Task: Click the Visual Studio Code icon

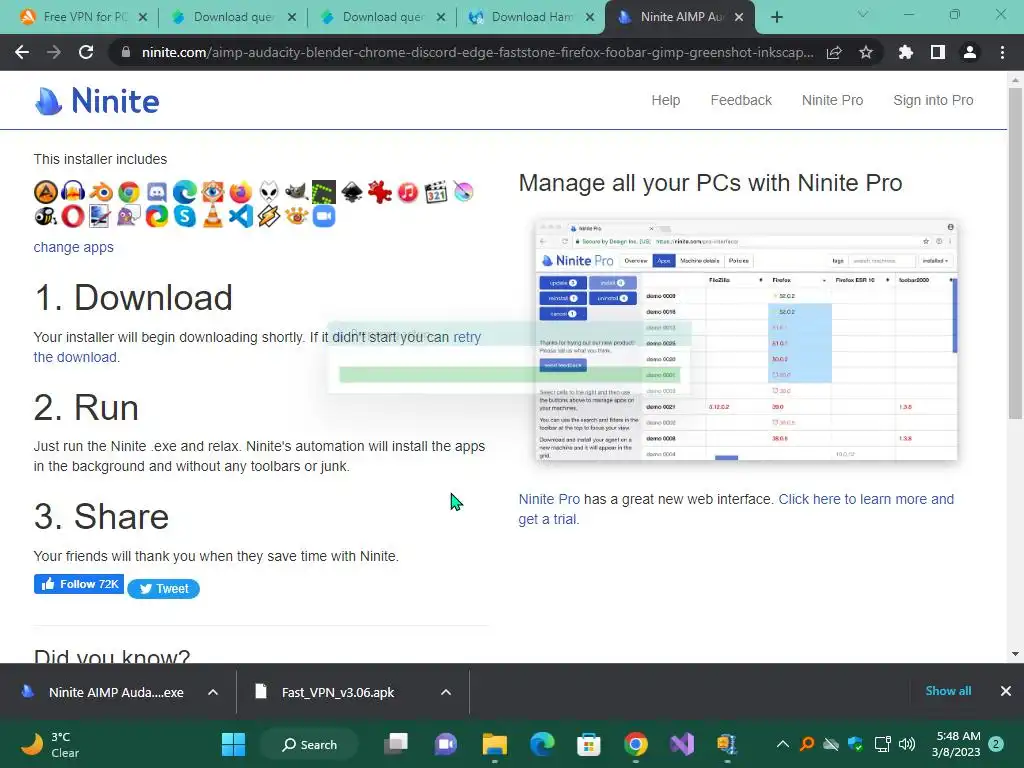Action: (240, 216)
